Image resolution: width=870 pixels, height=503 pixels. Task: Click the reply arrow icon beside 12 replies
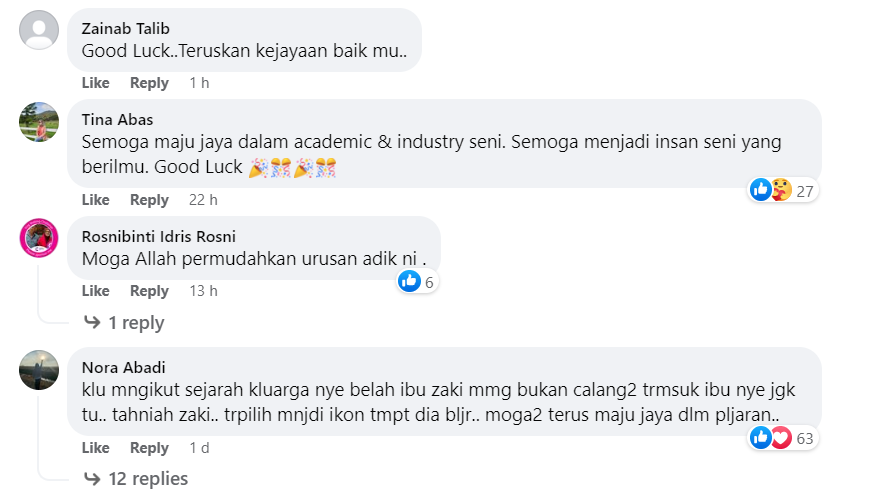pyautogui.click(x=92, y=478)
